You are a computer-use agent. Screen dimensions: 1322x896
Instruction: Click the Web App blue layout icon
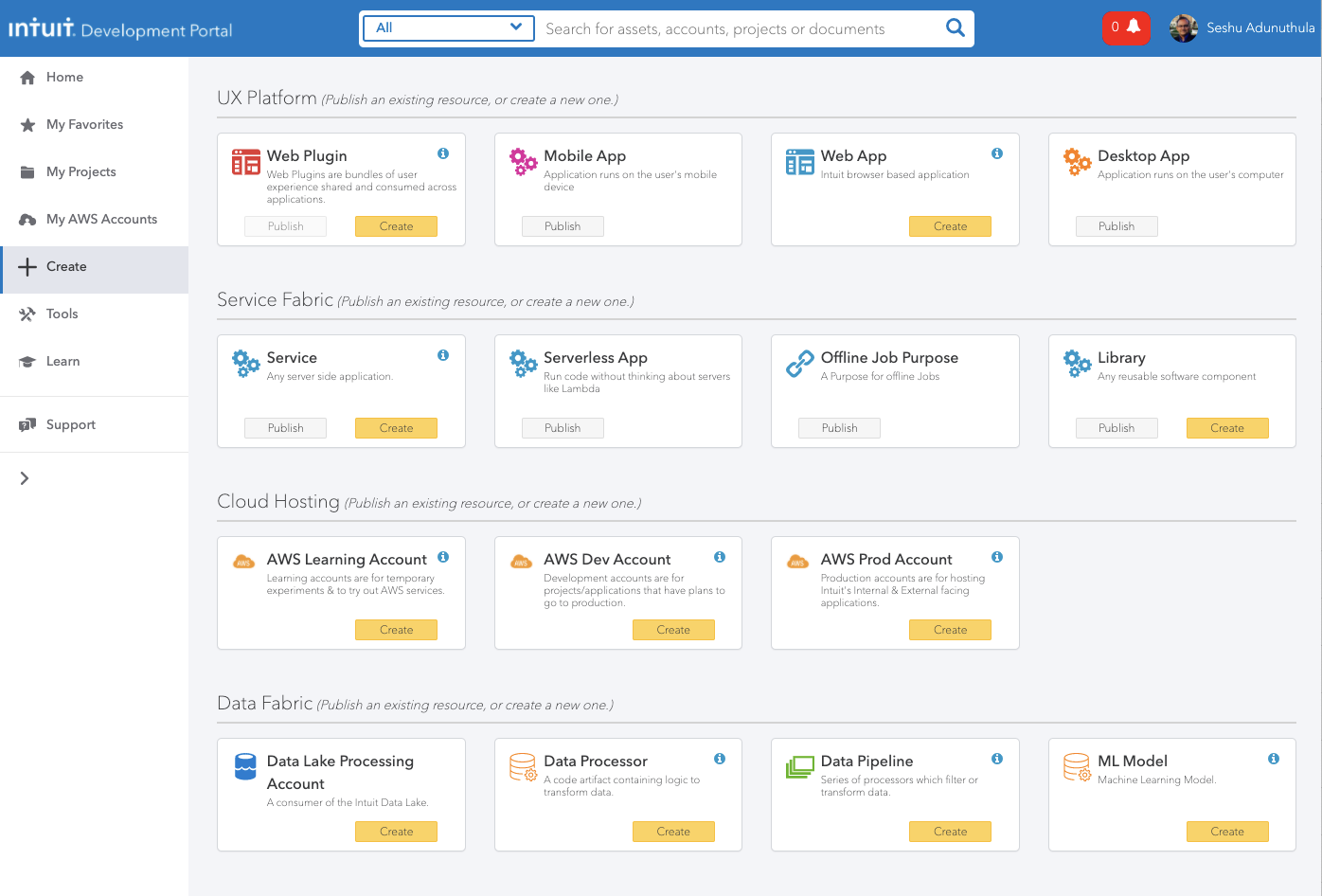click(800, 162)
